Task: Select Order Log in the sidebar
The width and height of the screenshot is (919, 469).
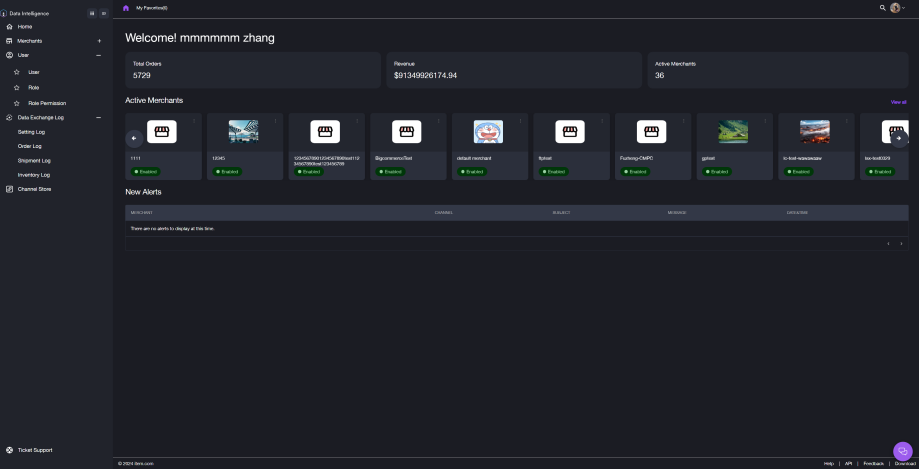Action: [30, 146]
